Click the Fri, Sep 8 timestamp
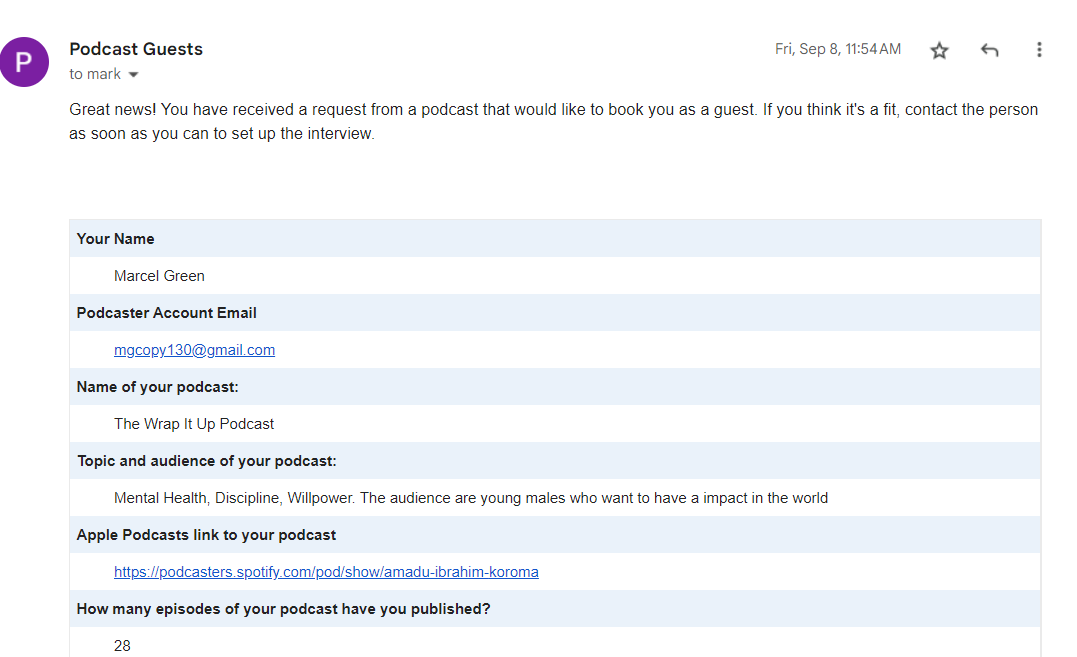 837,49
